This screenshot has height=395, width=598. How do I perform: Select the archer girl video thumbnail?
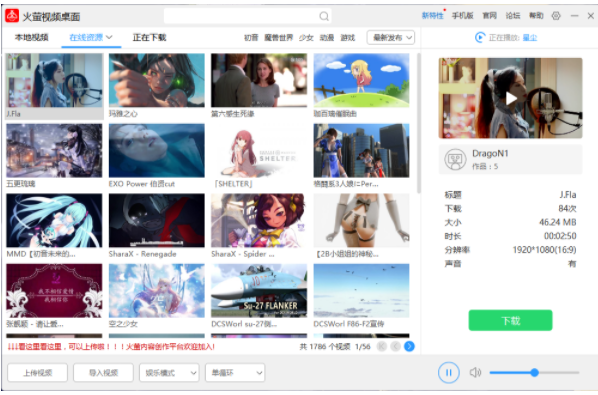pyautogui.click(x=157, y=80)
